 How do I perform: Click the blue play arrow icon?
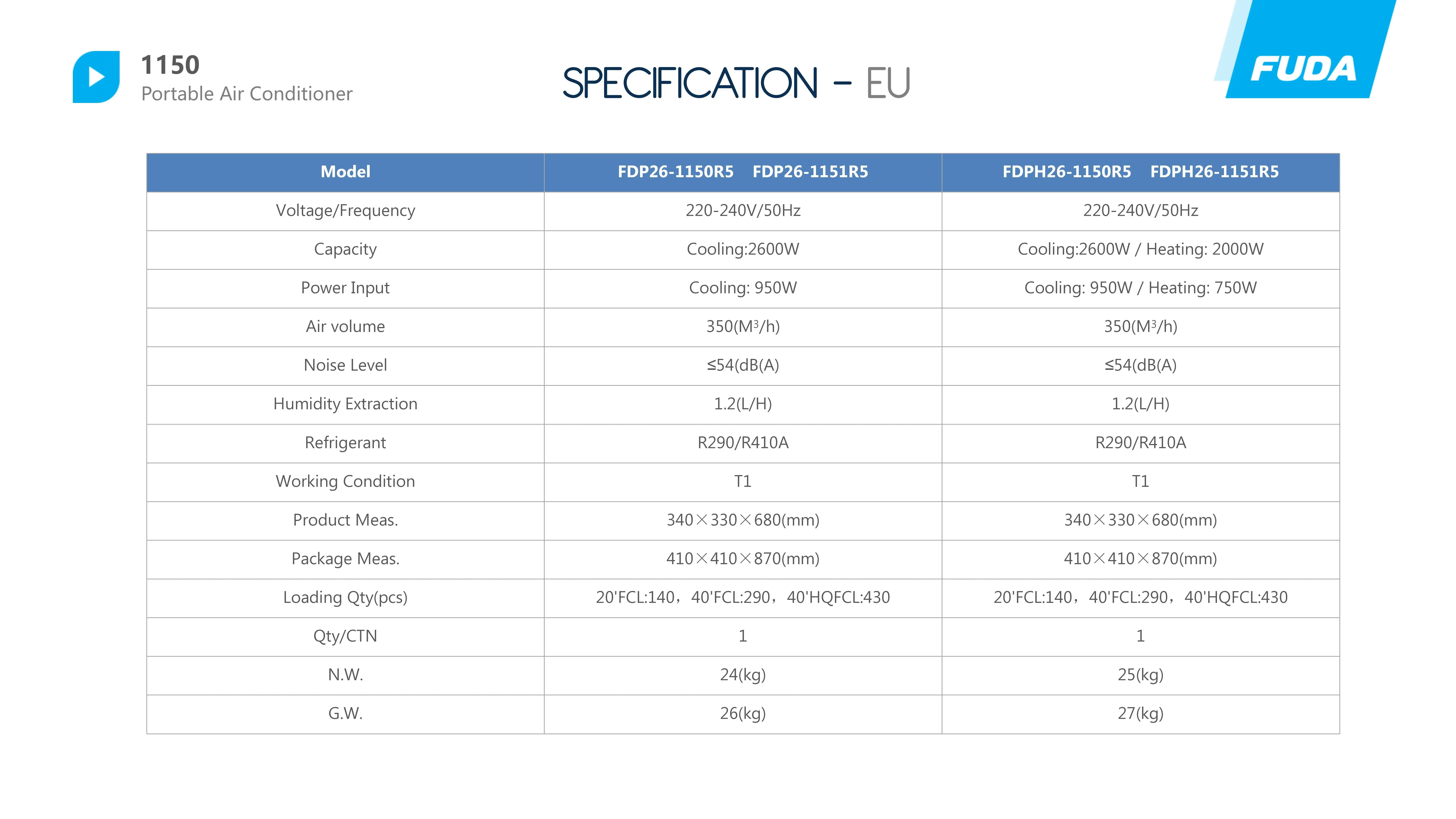pos(96,77)
